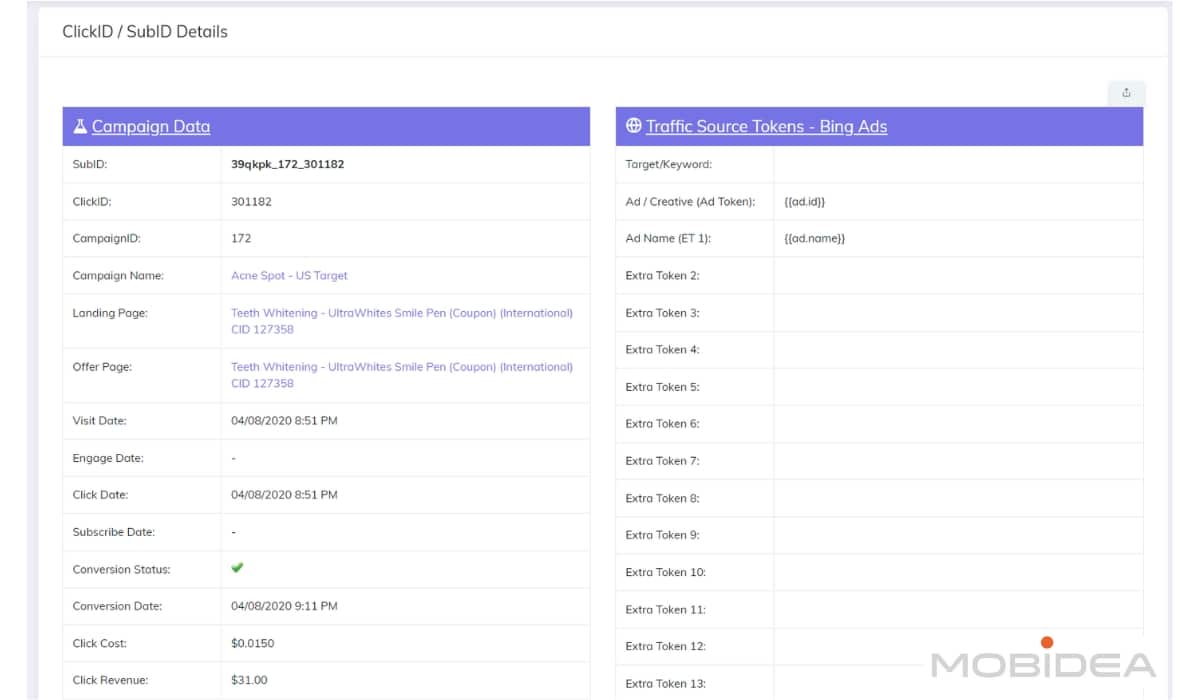This screenshot has height=700, width=1200.
Task: Click the Extra Token 4: label
Action: pyautogui.click(x=663, y=350)
